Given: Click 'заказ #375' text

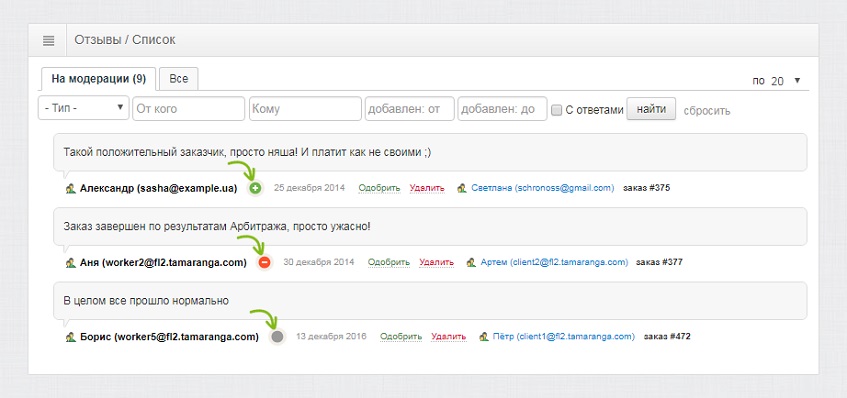Looking at the screenshot, I should coord(647,188).
